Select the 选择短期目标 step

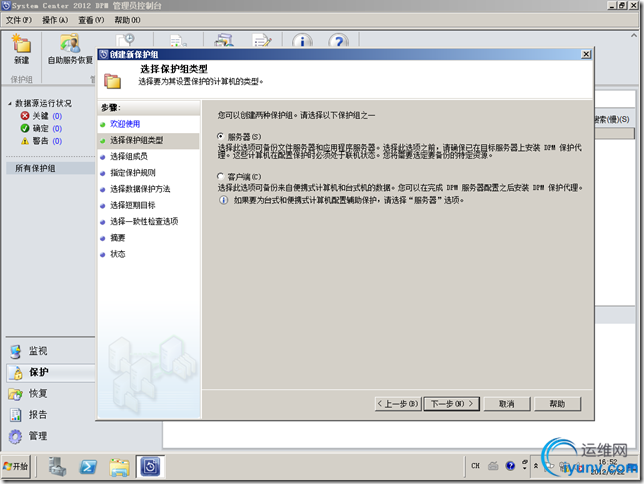(133, 205)
